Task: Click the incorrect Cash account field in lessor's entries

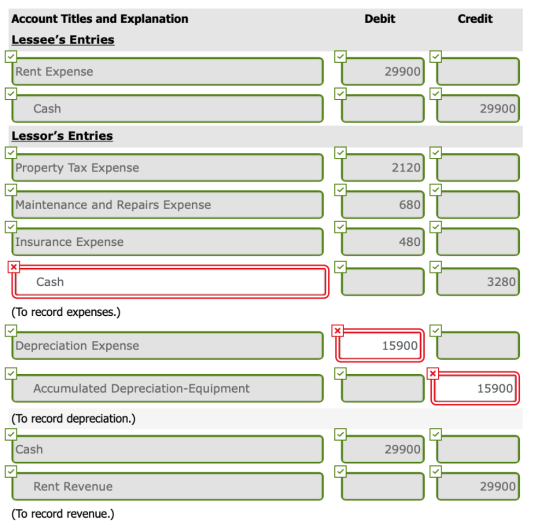Action: pyautogui.click(x=170, y=282)
